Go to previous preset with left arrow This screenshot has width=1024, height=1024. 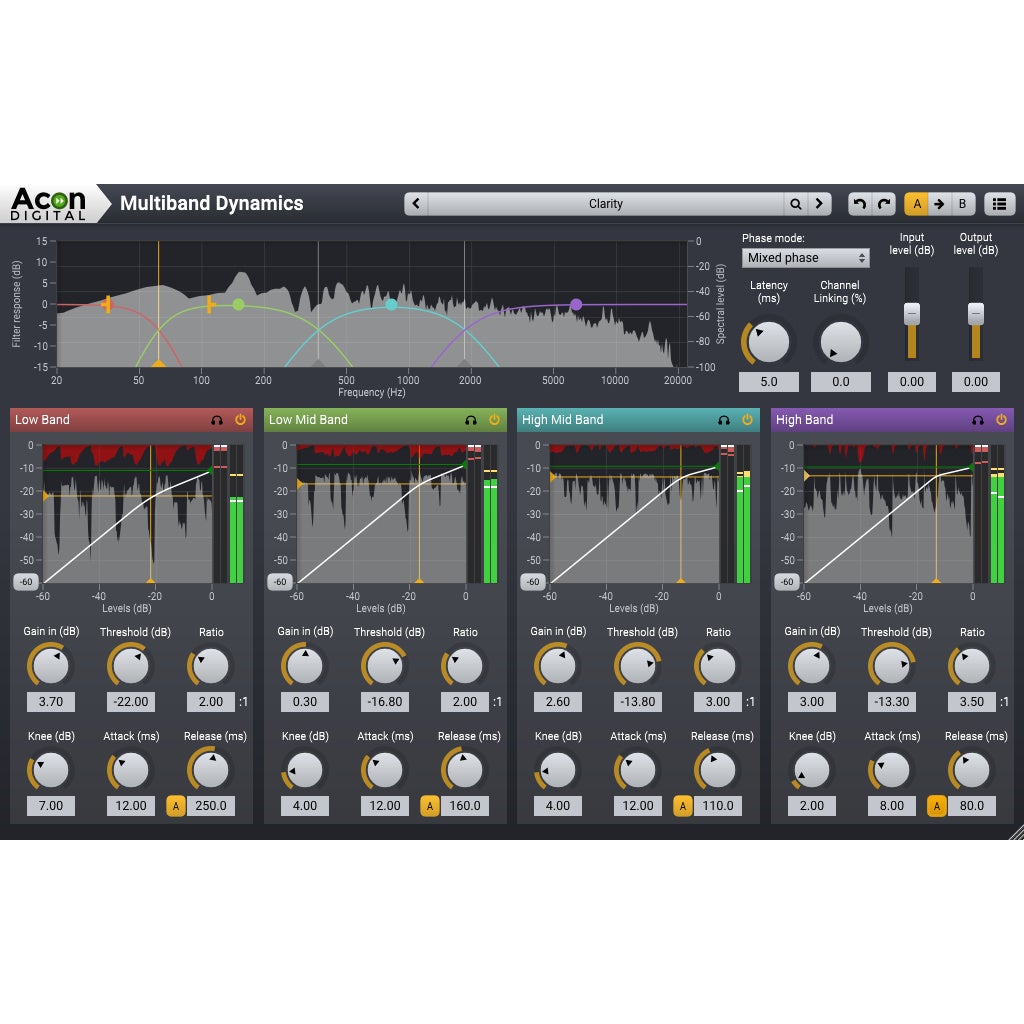(416, 204)
